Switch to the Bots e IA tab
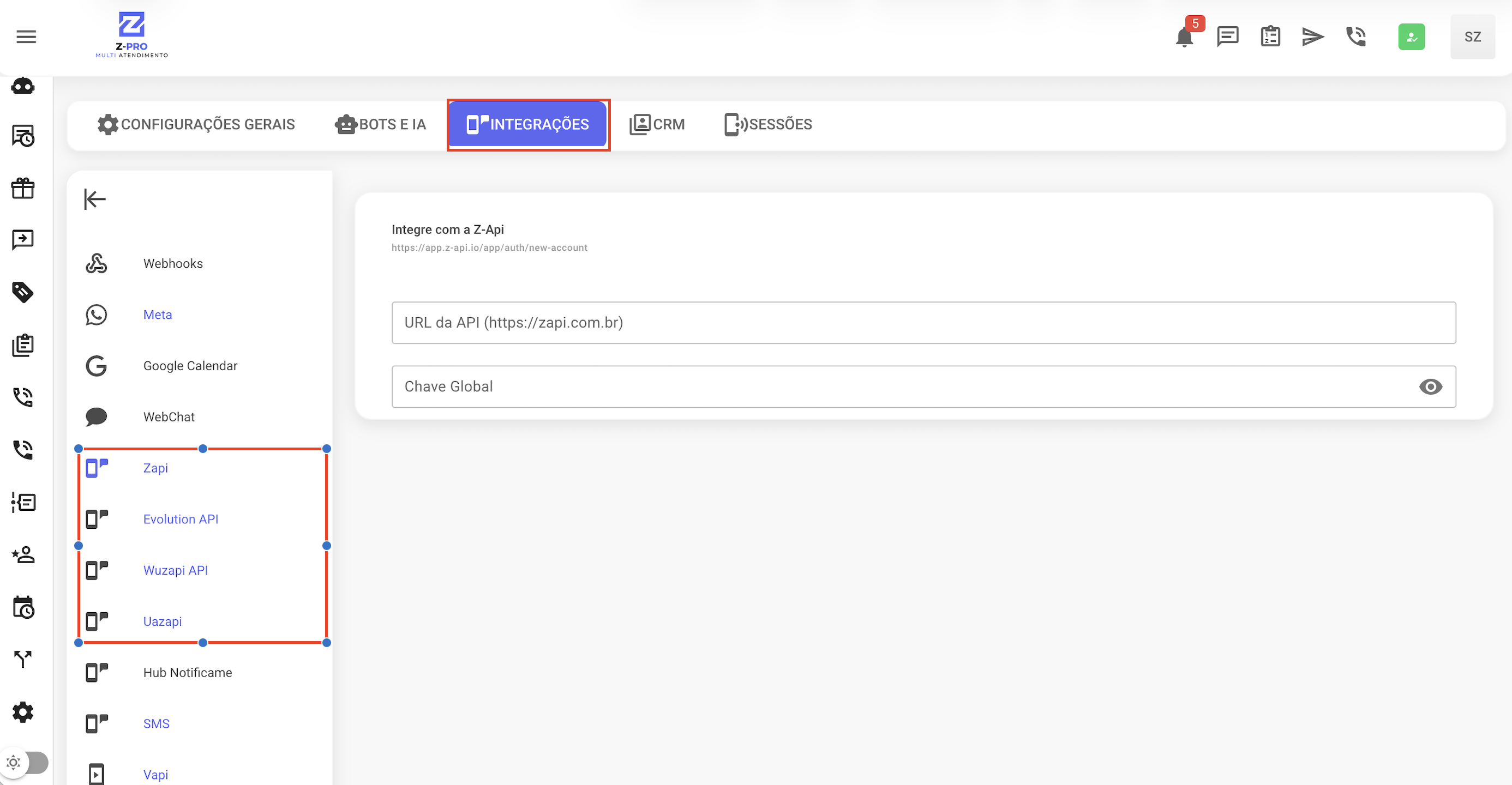1512x785 pixels. click(380, 124)
